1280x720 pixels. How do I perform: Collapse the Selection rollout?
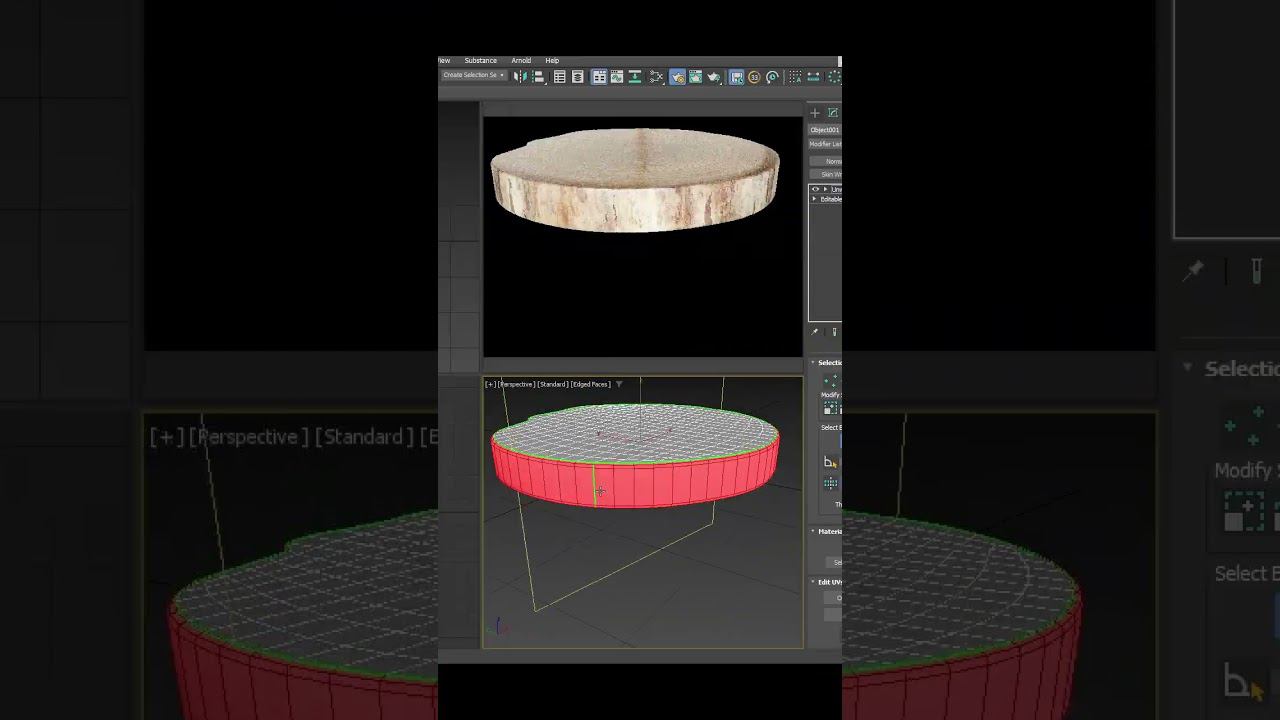coord(813,362)
